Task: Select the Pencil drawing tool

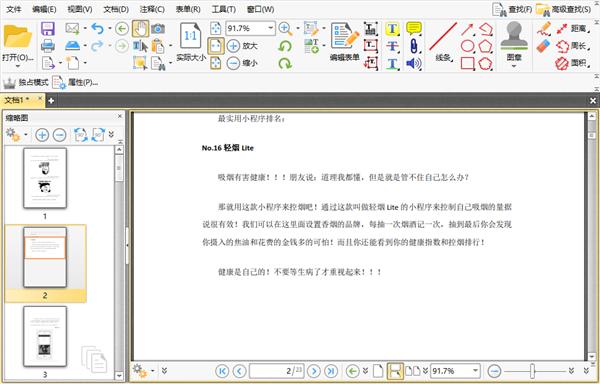Action: (543, 29)
